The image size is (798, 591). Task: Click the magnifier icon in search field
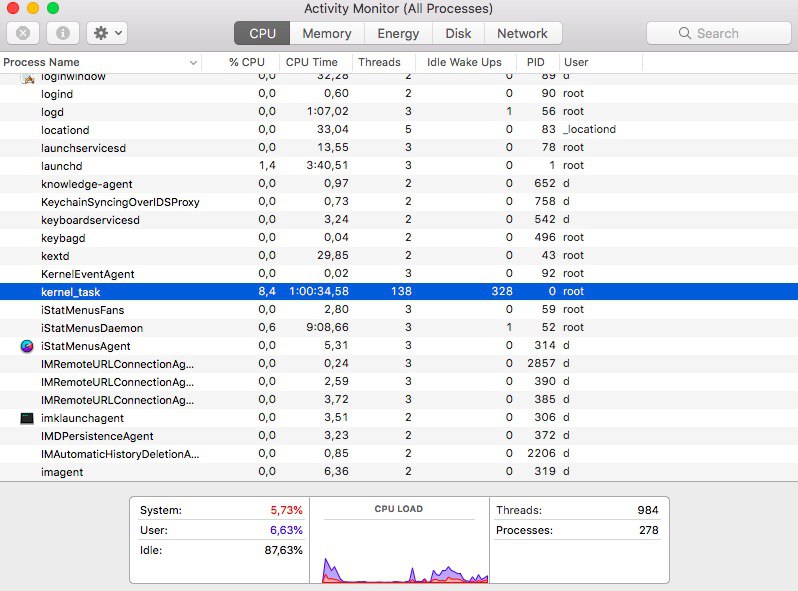685,33
